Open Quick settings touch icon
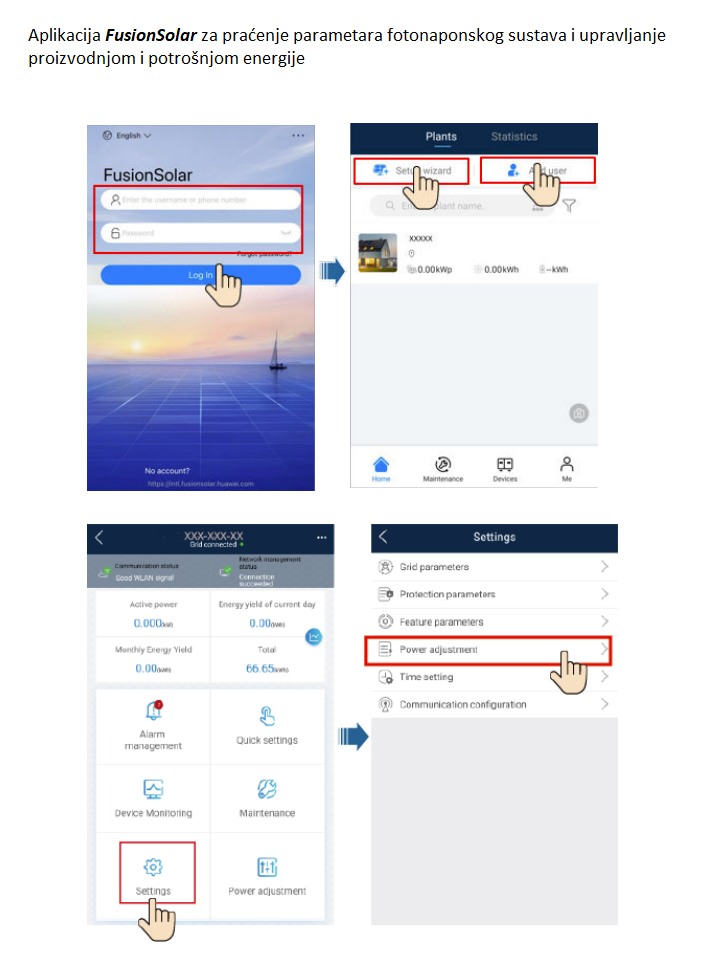Viewport: 717px width, 971px height. (267, 716)
